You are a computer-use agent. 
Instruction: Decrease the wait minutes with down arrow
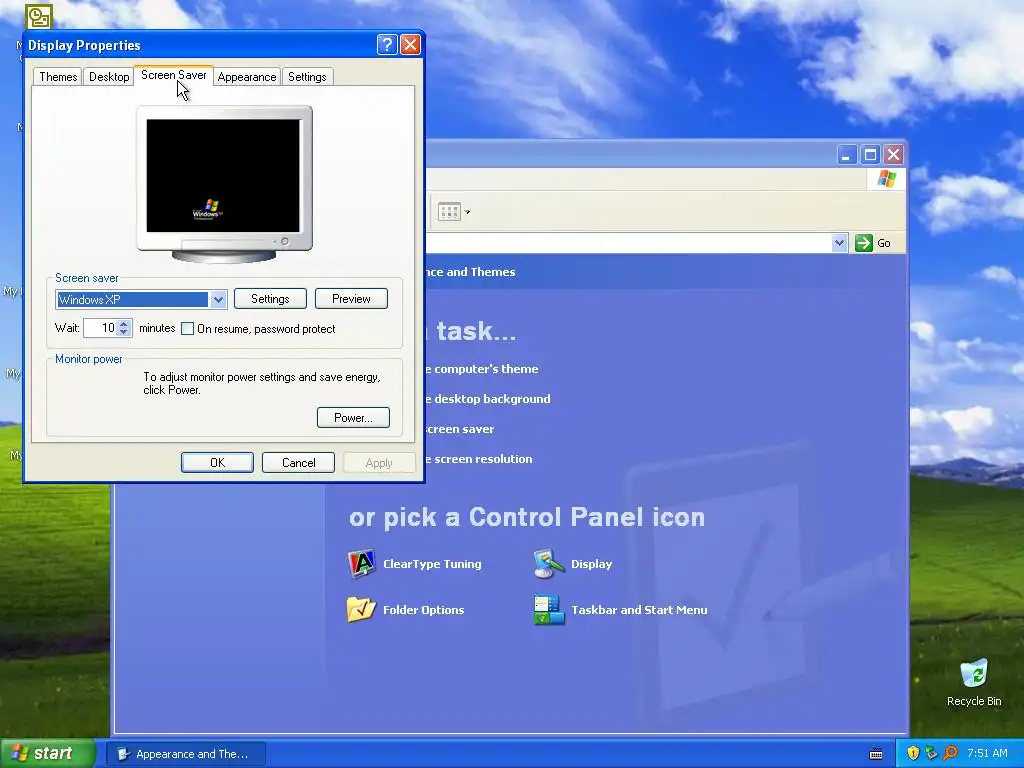pos(124,332)
